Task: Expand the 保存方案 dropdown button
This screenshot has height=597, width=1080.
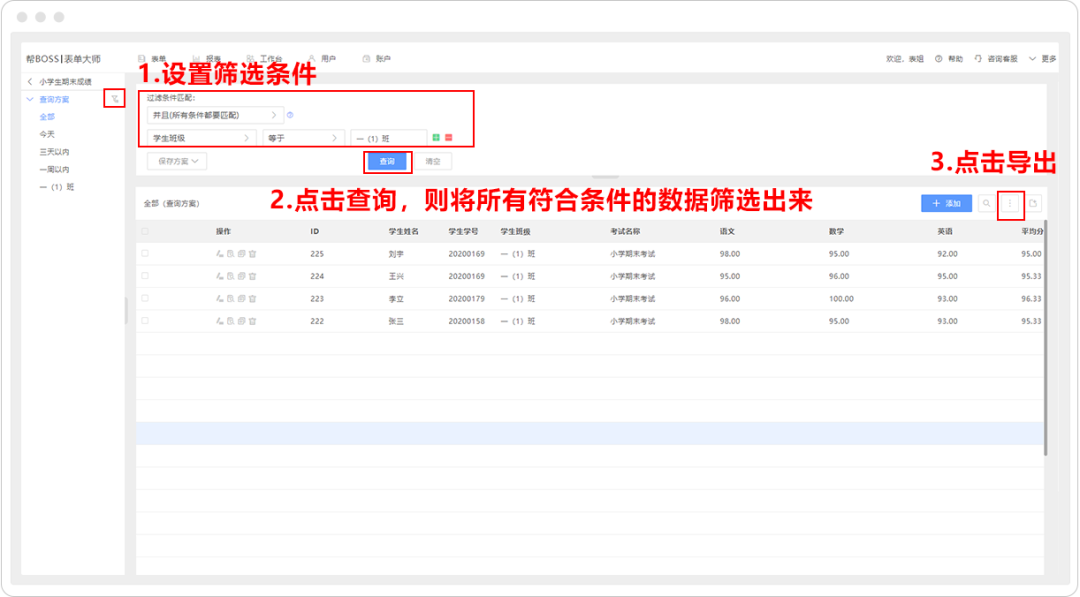Action: (x=176, y=161)
